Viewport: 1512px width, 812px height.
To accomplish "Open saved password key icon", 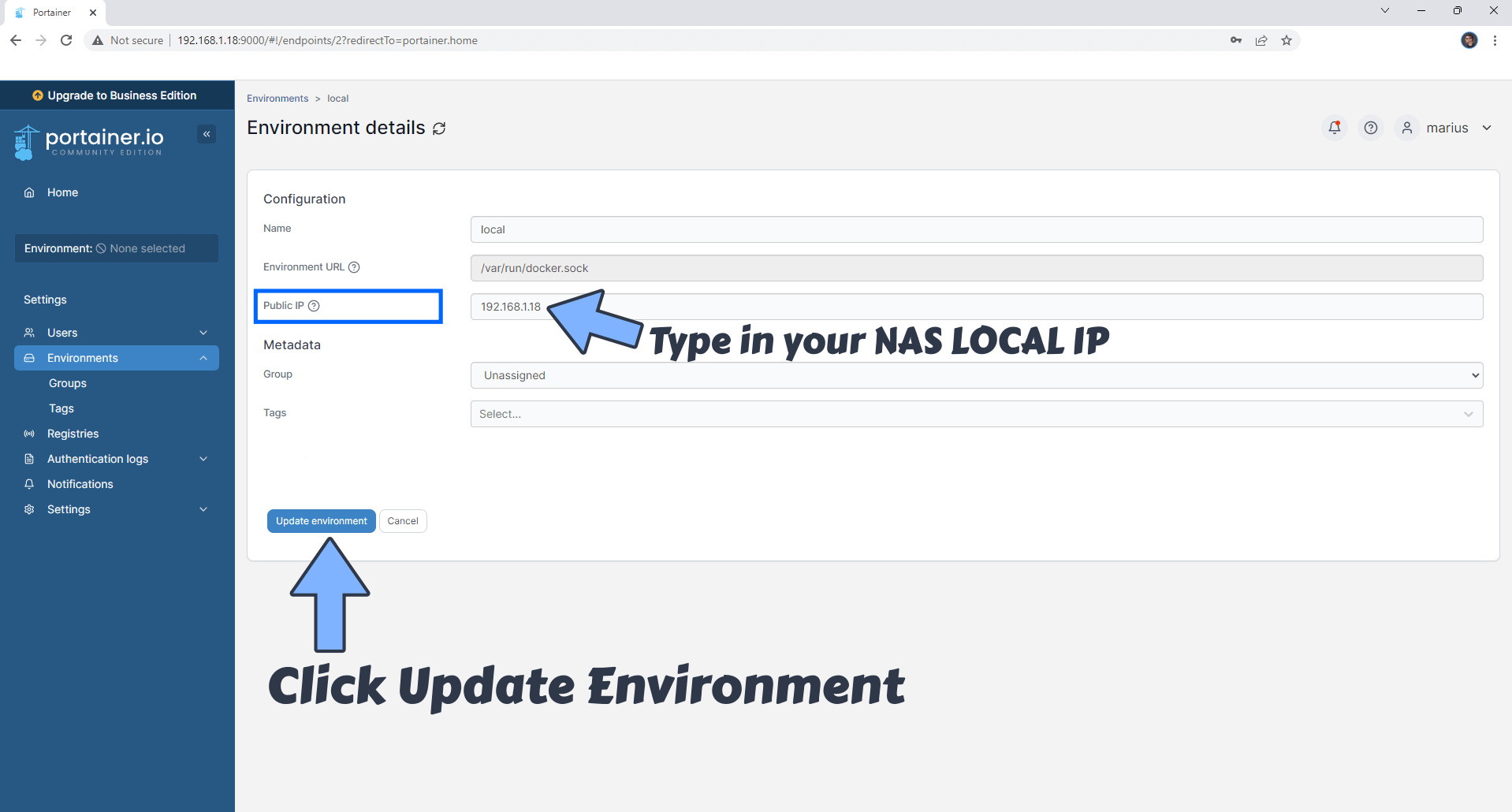I will point(1236,40).
